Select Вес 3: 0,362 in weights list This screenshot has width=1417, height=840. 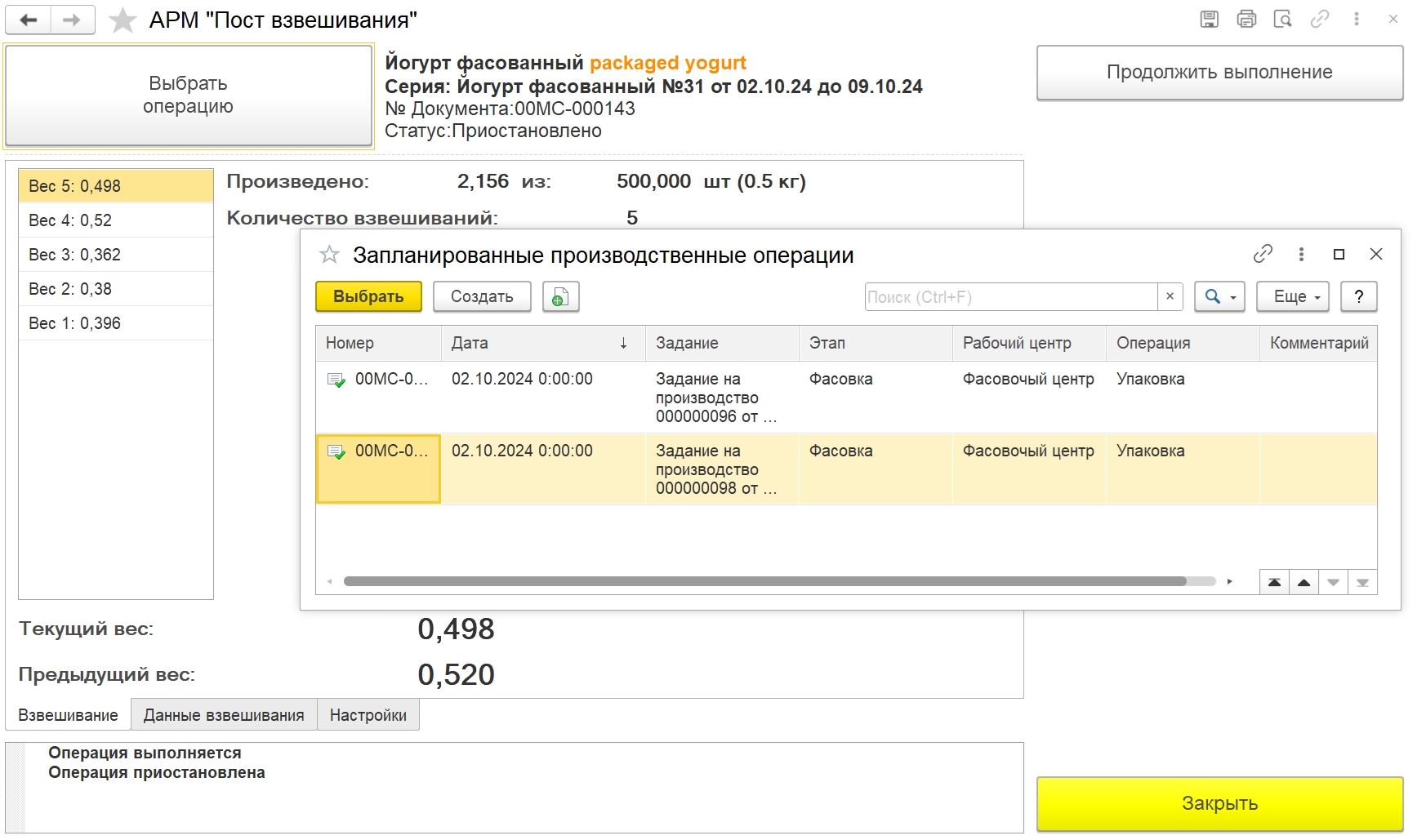coord(116,255)
